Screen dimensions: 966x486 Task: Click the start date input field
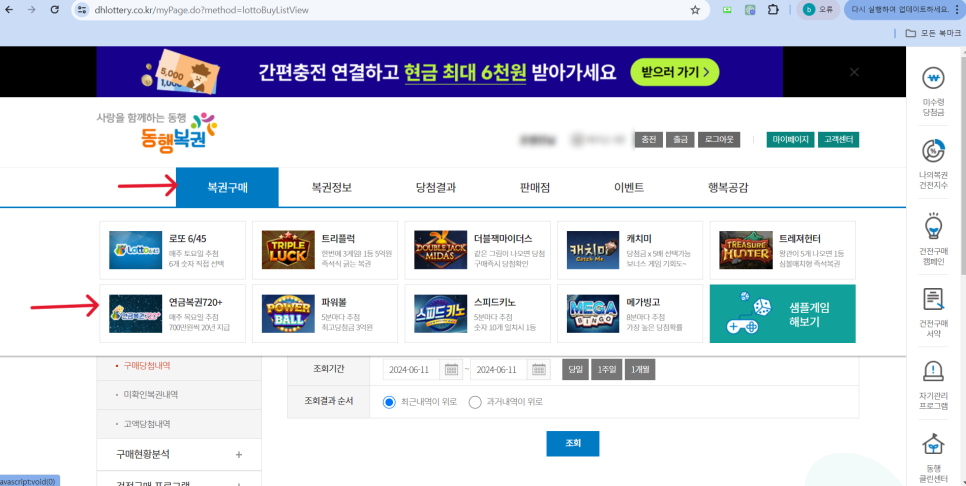coord(410,370)
